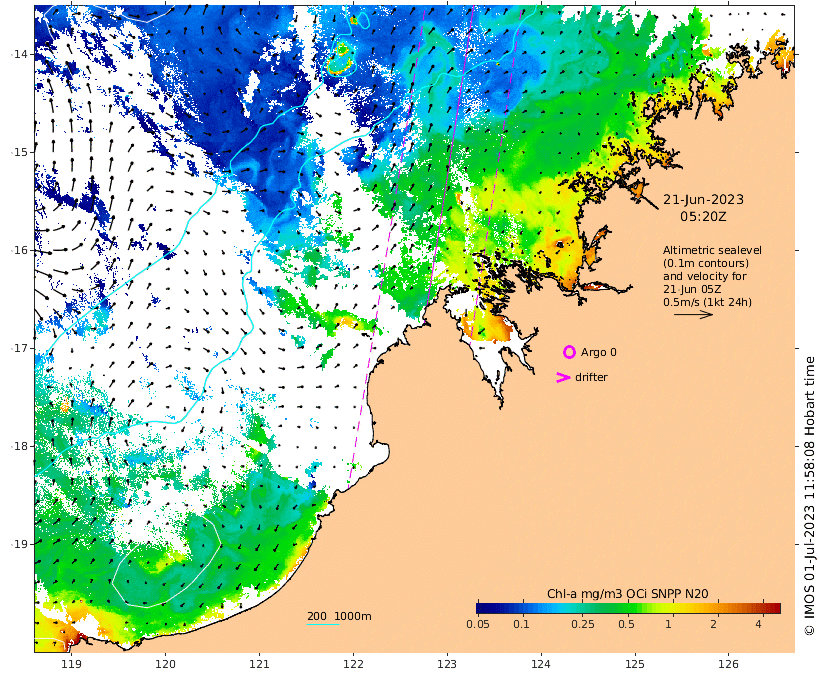Click the '0.5m/s (1kt 24h)' caption
Viewport: 820px width, 680px height.
click(x=707, y=302)
